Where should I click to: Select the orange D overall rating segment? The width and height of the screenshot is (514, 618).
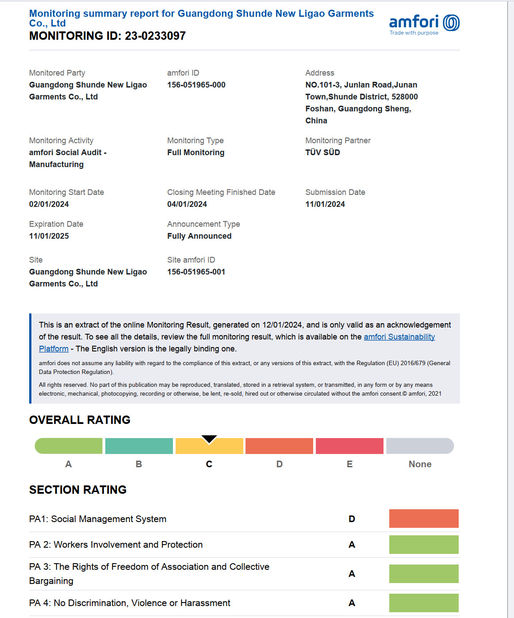click(279, 446)
